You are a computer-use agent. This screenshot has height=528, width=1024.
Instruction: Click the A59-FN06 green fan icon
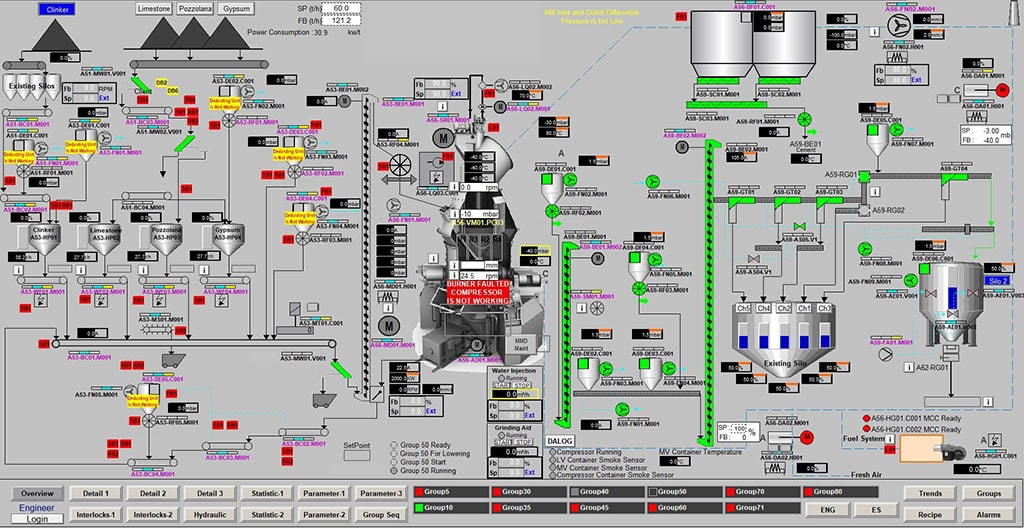pos(653,181)
